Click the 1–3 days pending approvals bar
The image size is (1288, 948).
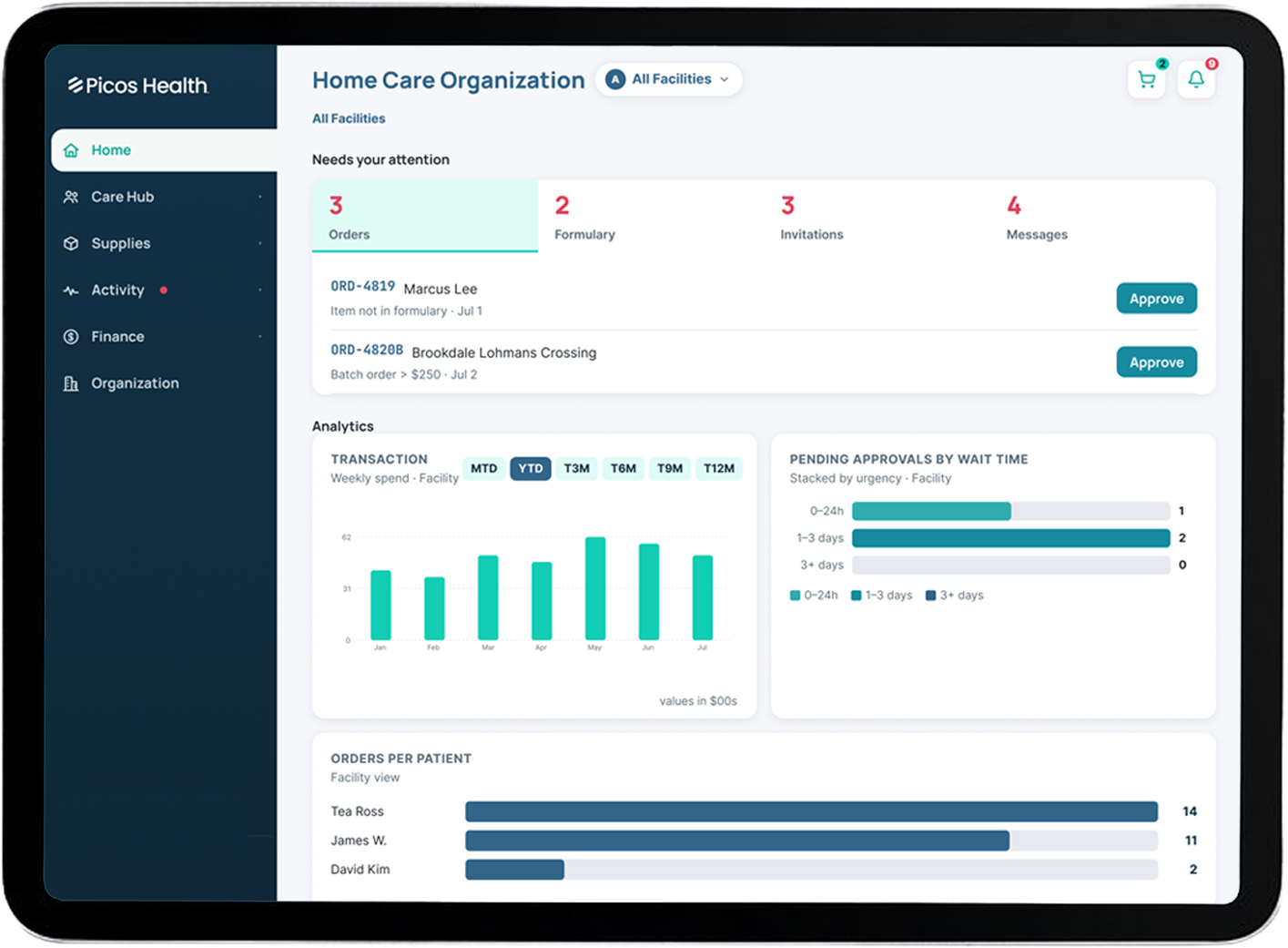(1011, 538)
